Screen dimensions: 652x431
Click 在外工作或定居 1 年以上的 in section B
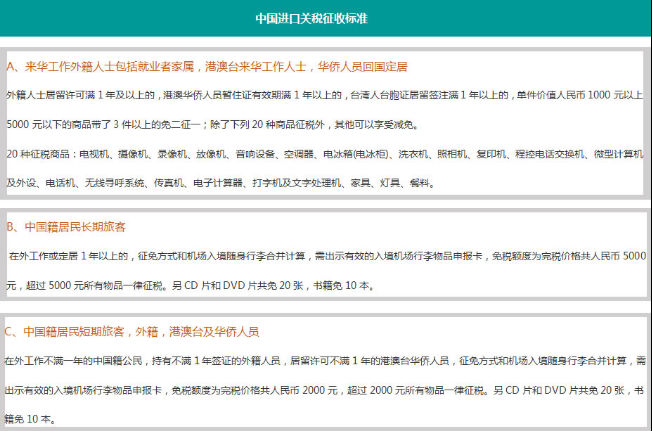click(x=68, y=257)
